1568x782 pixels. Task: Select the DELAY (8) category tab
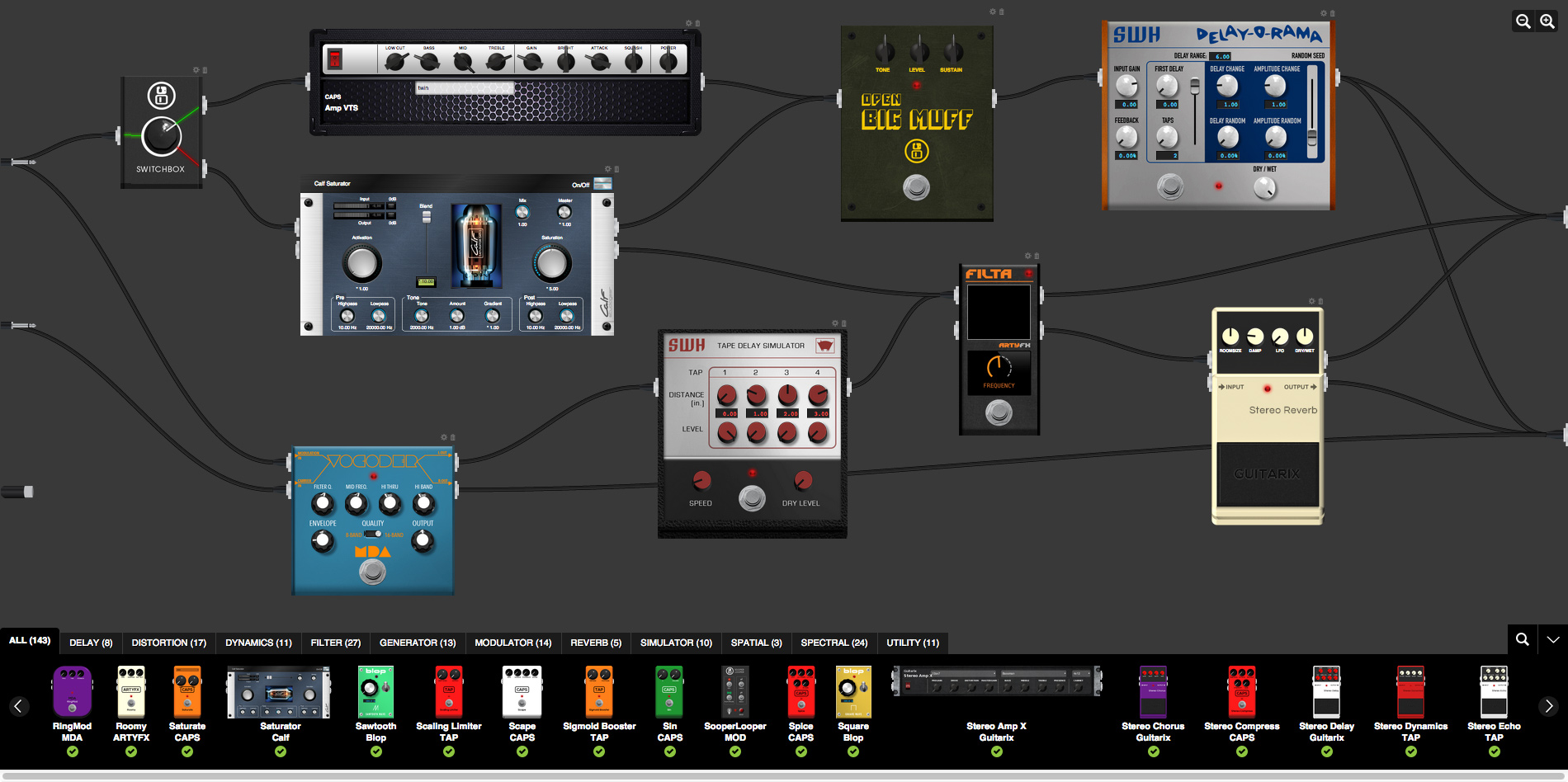91,643
